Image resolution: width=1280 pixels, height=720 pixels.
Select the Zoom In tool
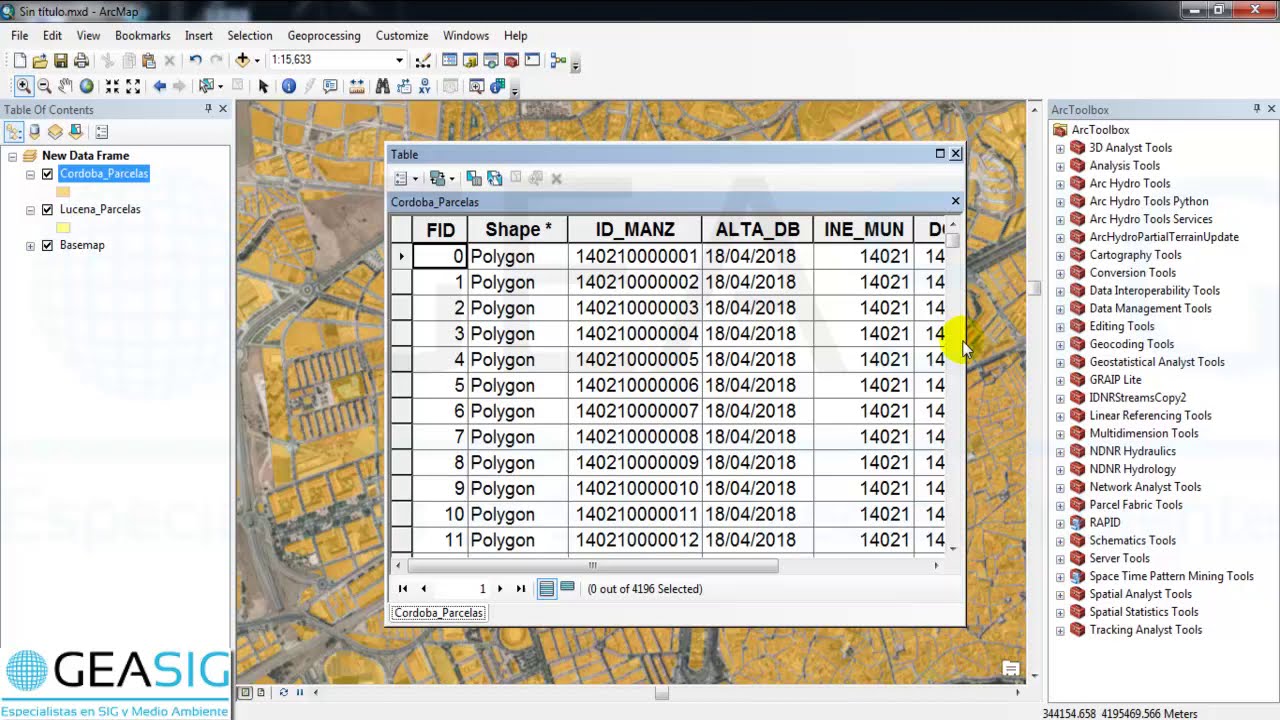tap(23, 87)
